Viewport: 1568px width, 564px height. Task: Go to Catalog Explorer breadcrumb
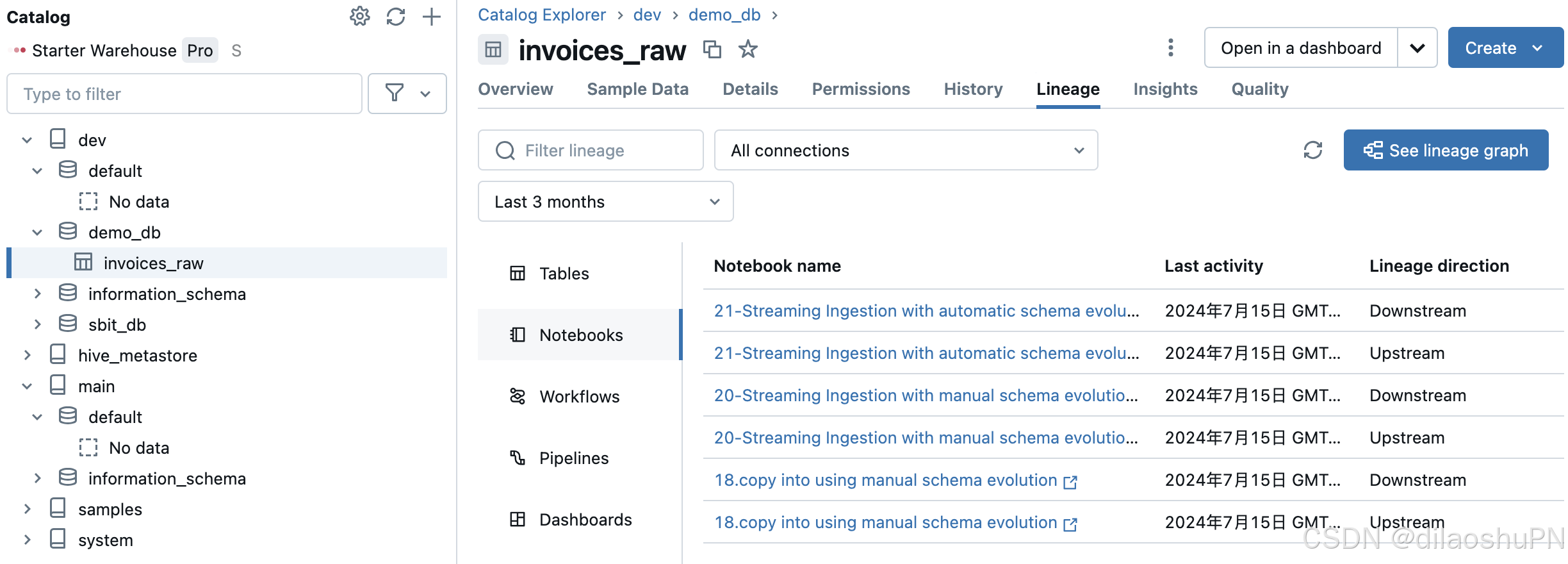click(x=542, y=15)
